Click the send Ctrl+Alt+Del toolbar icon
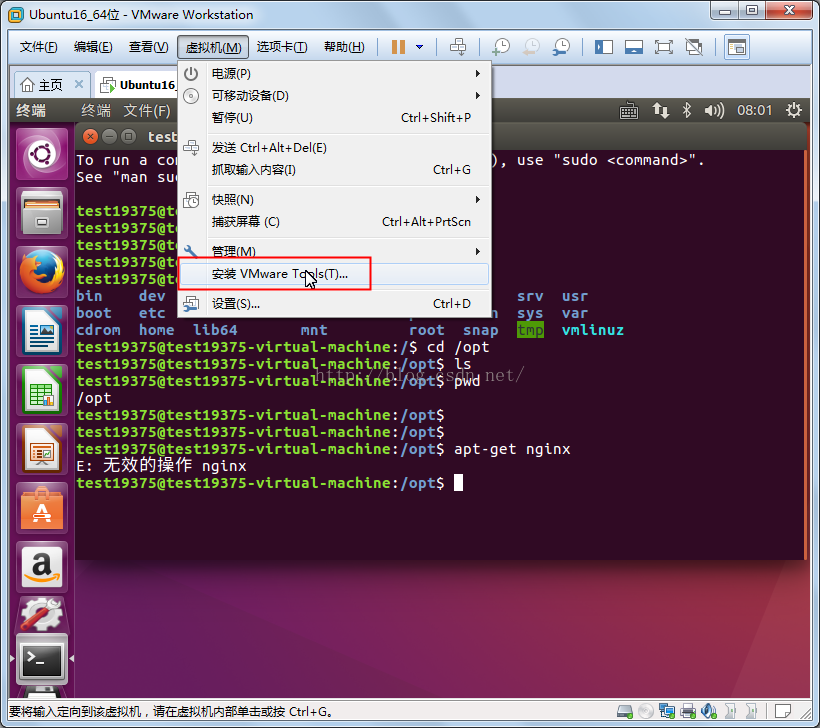The image size is (820, 728). (x=458, y=47)
